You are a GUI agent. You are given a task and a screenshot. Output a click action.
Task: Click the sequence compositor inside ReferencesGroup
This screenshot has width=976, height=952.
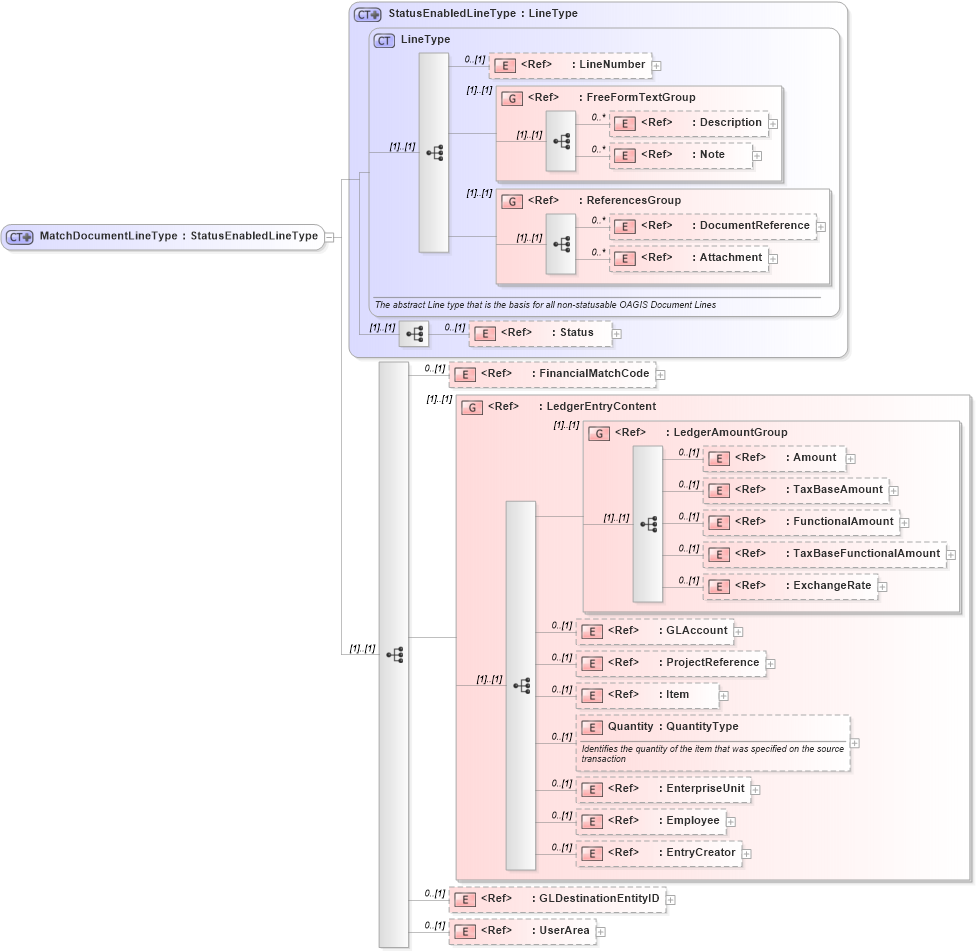[562, 242]
